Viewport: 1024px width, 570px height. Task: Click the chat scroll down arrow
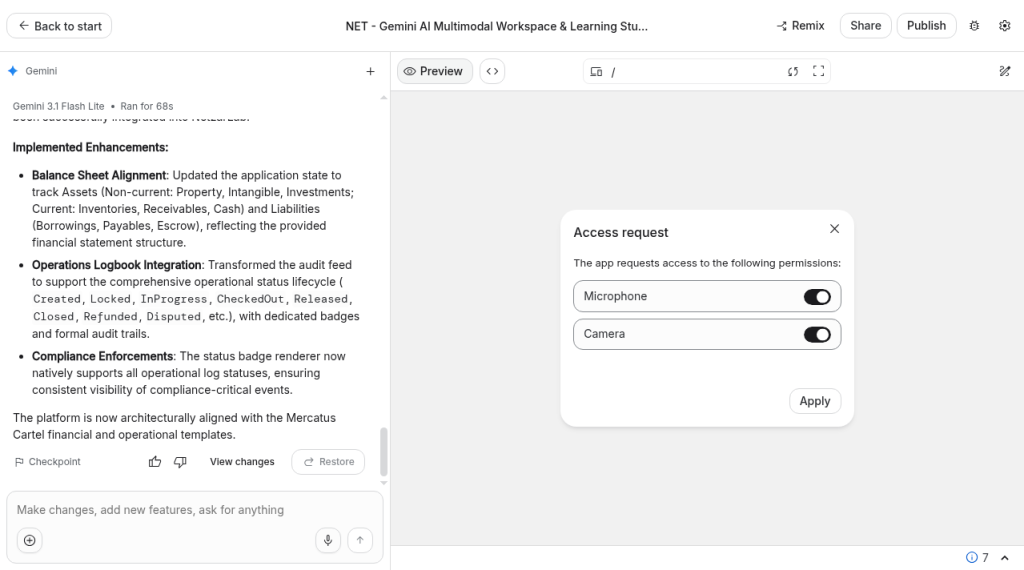click(x=383, y=483)
